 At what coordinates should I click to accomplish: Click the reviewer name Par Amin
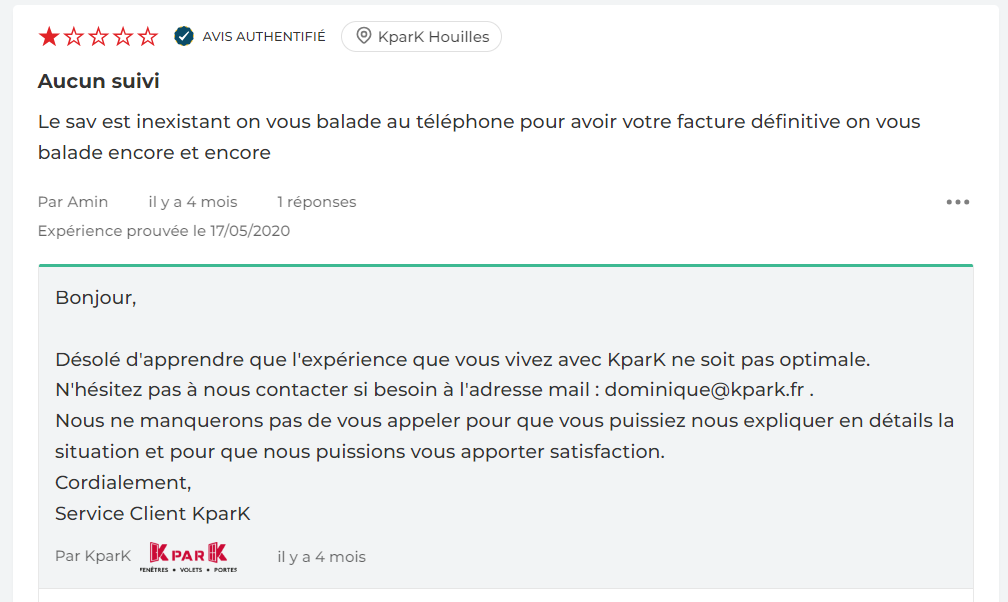pos(73,201)
